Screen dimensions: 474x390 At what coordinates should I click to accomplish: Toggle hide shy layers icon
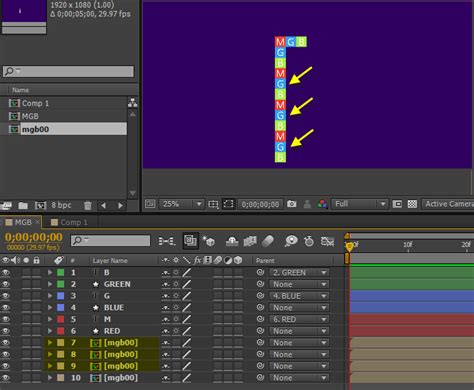(232, 241)
